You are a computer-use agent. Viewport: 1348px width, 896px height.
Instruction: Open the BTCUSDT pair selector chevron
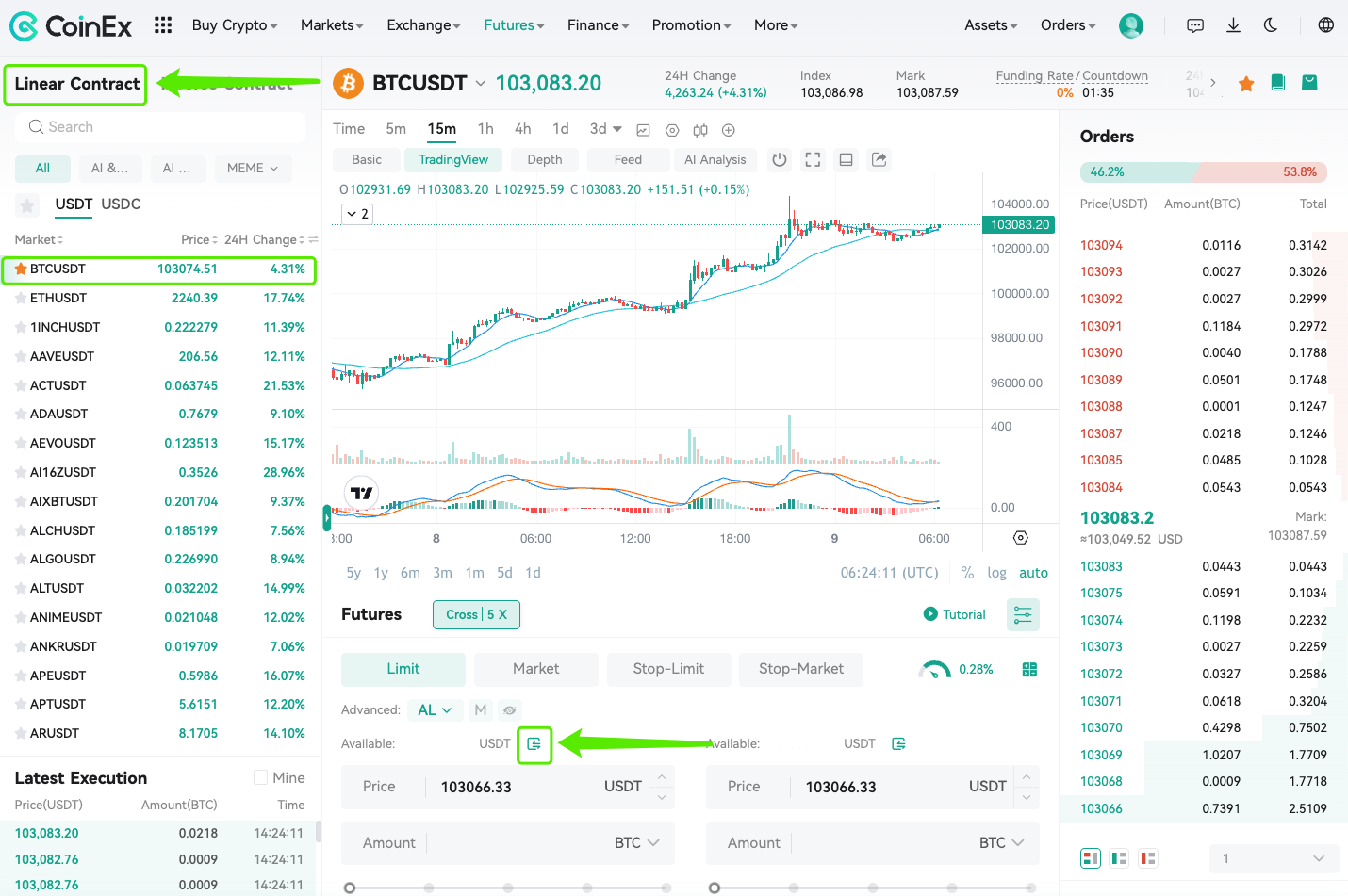point(481,84)
